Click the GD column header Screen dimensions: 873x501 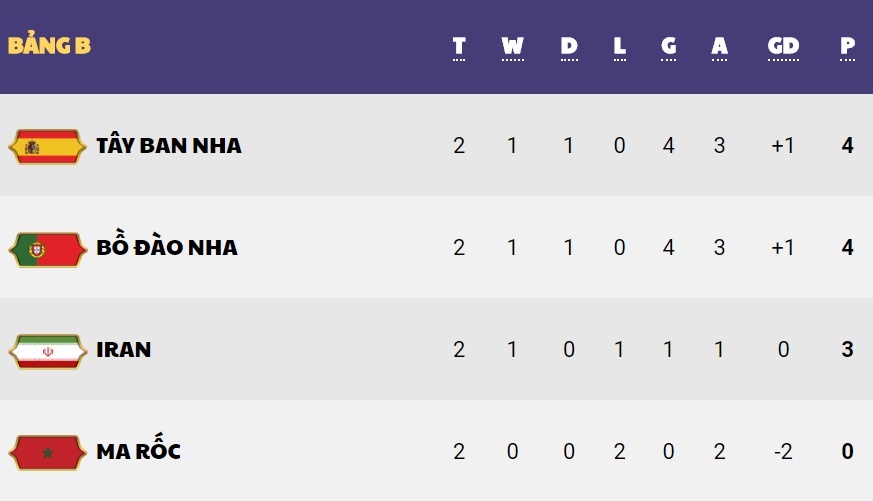pos(783,46)
